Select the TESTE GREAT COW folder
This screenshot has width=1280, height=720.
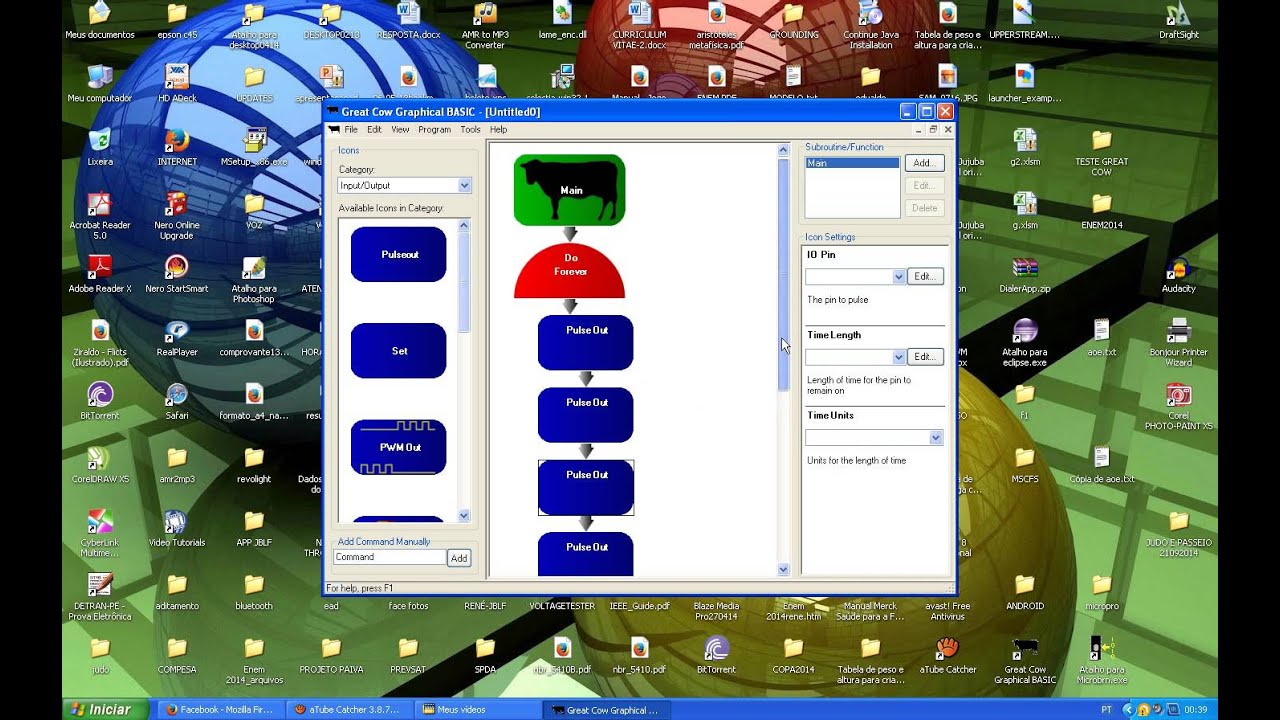click(1101, 153)
